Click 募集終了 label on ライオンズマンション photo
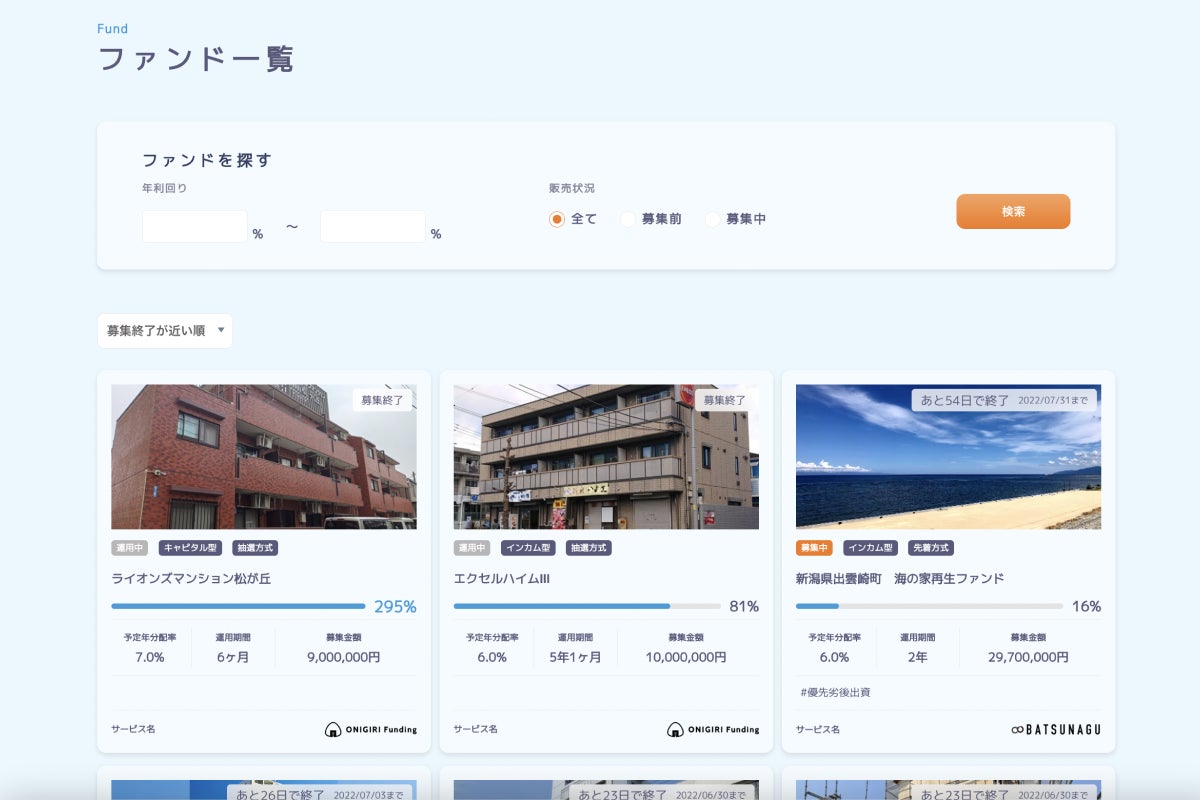1200x800 pixels. click(x=382, y=400)
